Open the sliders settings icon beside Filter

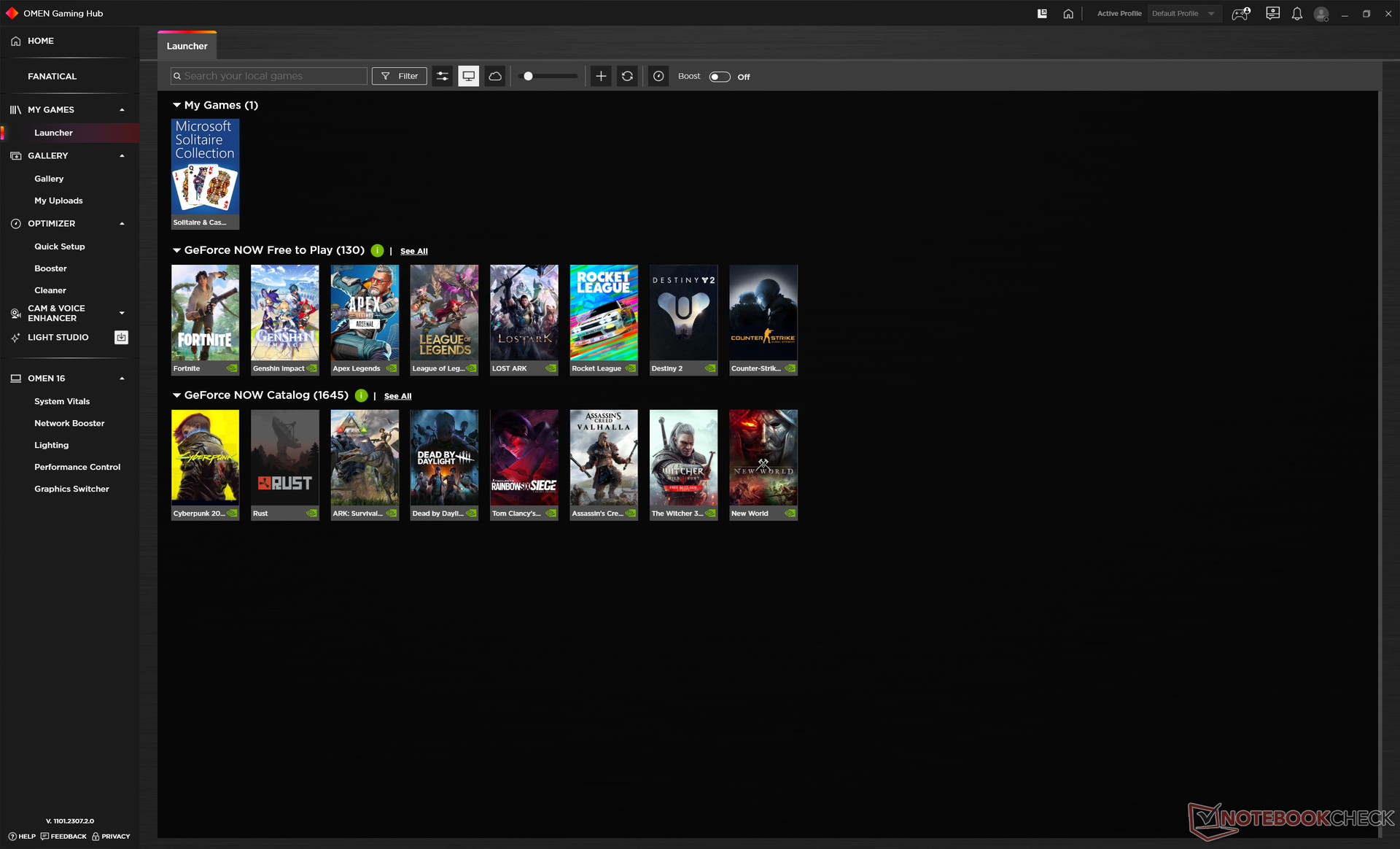(443, 76)
